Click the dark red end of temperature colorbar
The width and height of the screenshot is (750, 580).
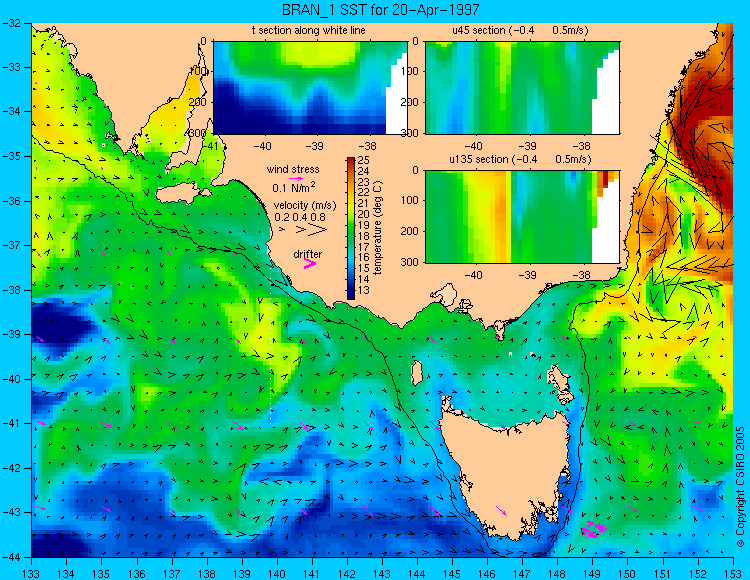click(351, 160)
